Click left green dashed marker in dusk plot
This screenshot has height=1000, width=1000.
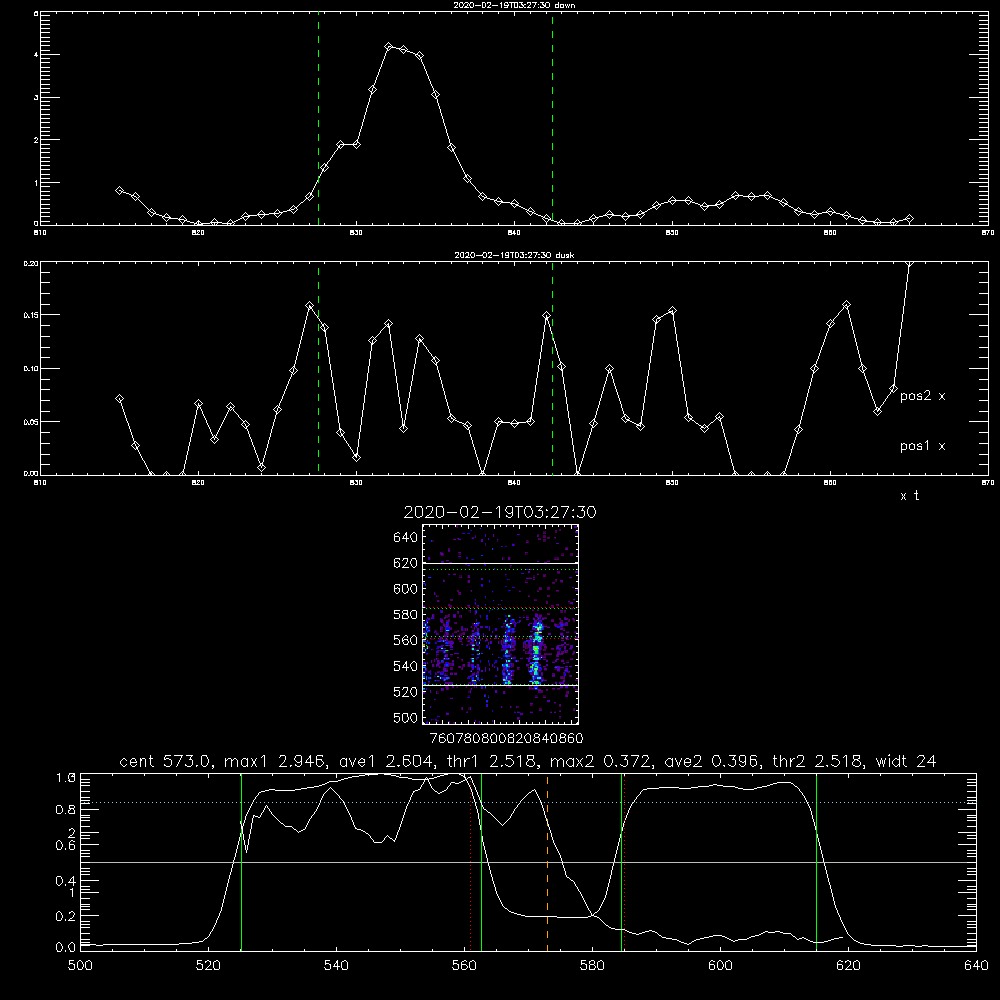point(318,368)
